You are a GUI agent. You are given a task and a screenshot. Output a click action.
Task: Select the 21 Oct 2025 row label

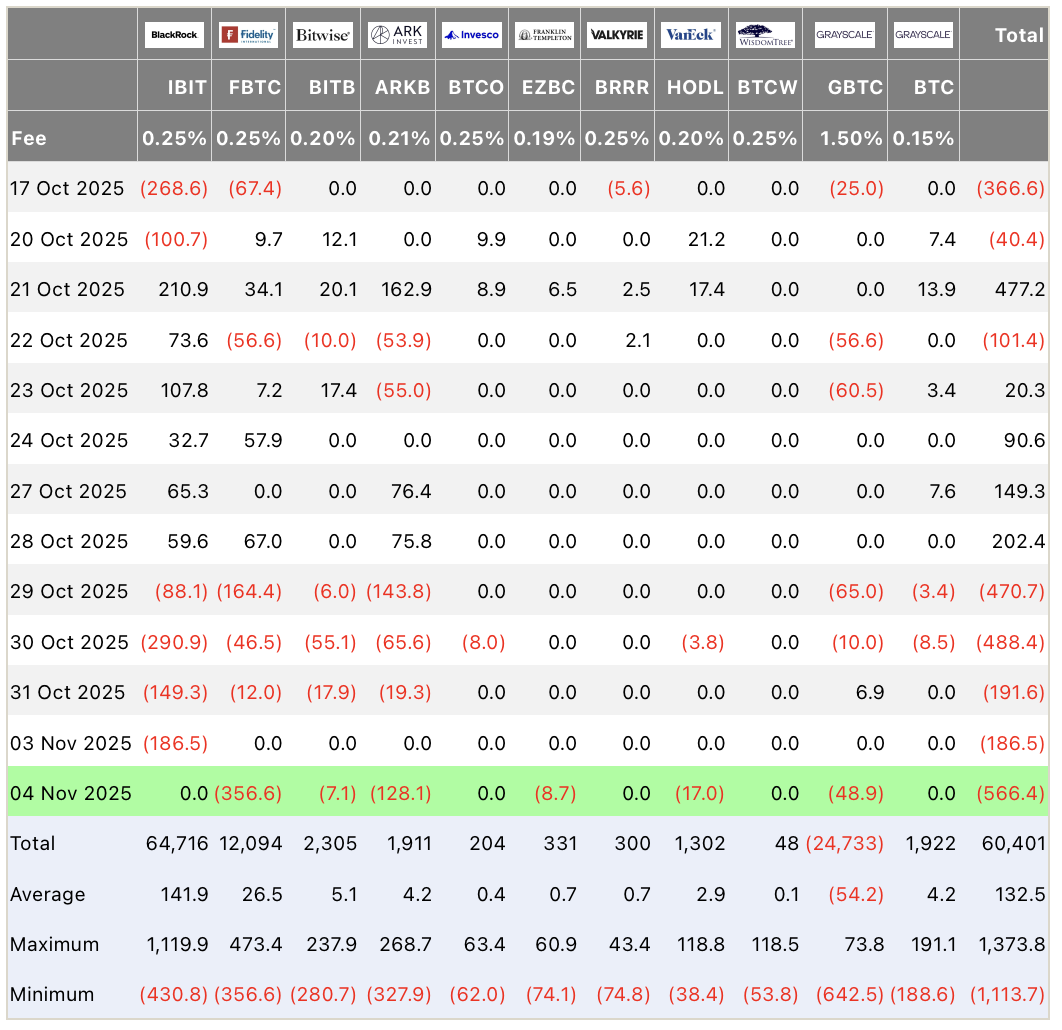67,289
